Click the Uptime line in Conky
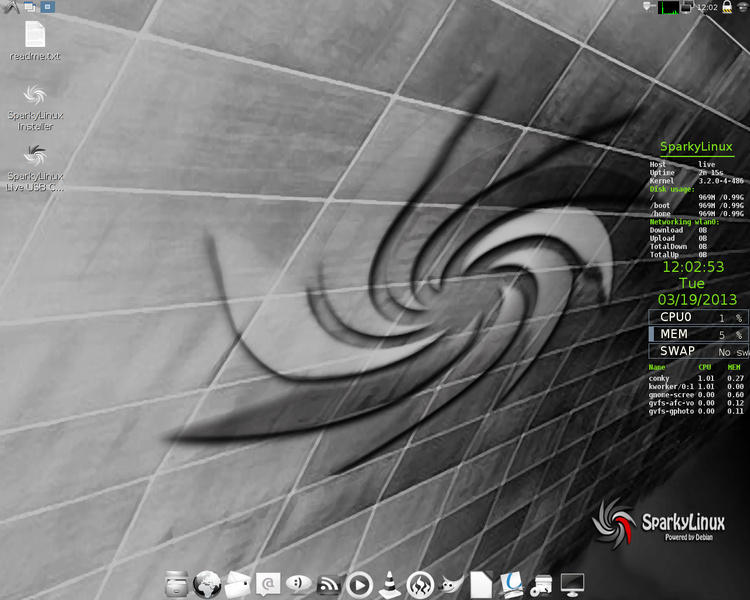The height and width of the screenshot is (600, 750). (686, 173)
